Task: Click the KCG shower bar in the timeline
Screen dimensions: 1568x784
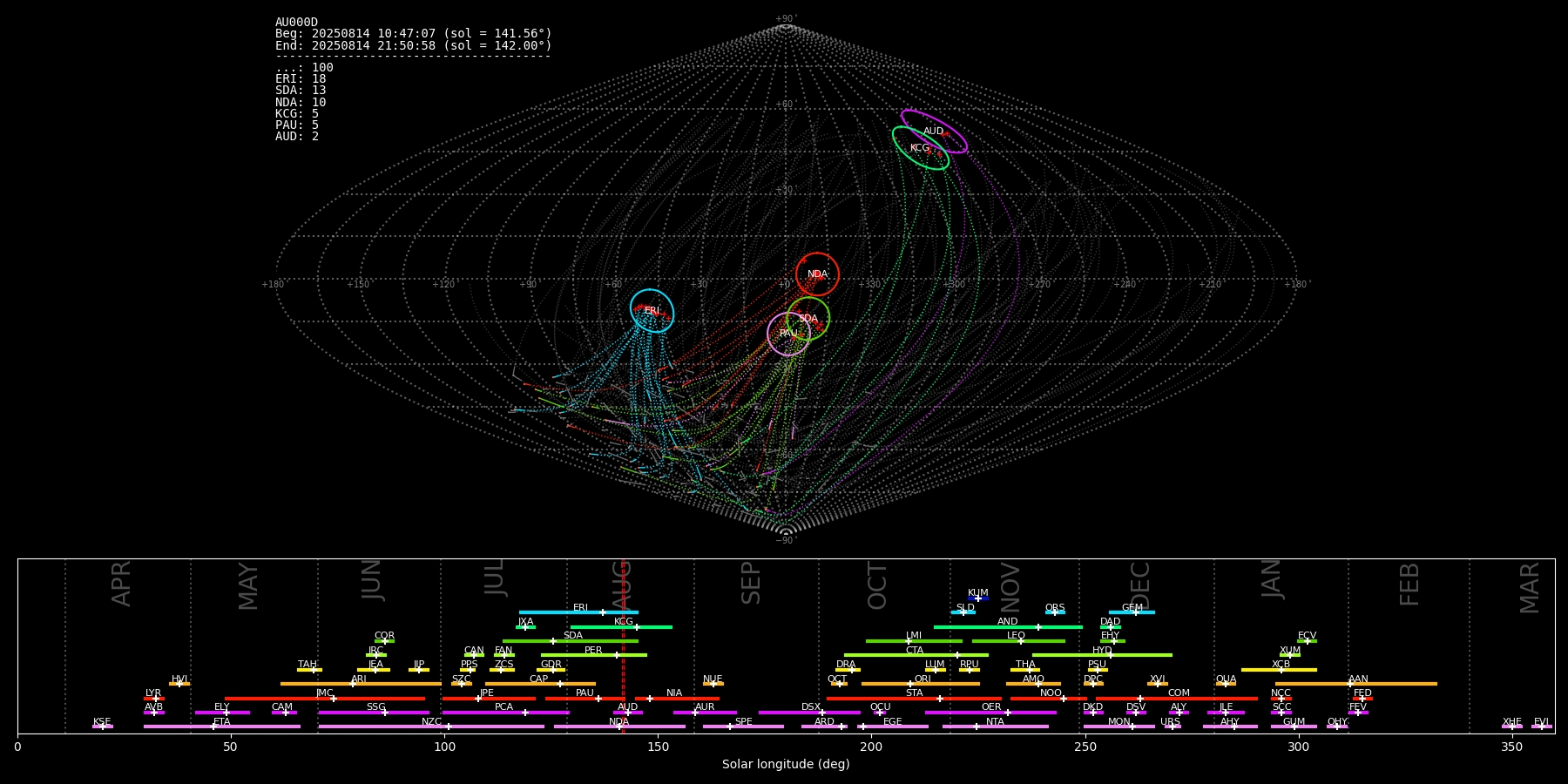Action: pos(621,626)
